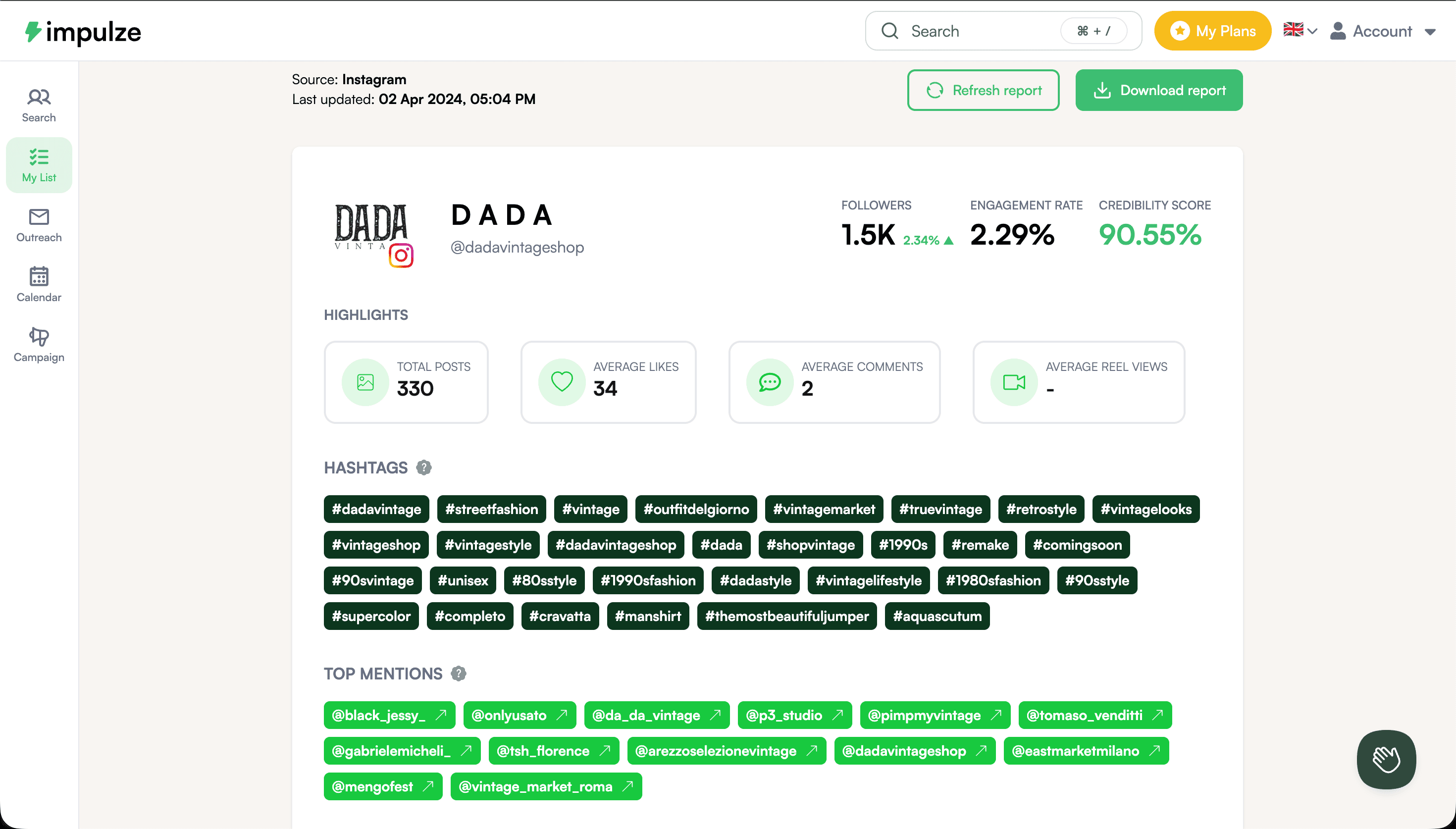This screenshot has width=1456, height=829.
Task: Click the Top Mentions help question mark icon
Action: coord(458,674)
